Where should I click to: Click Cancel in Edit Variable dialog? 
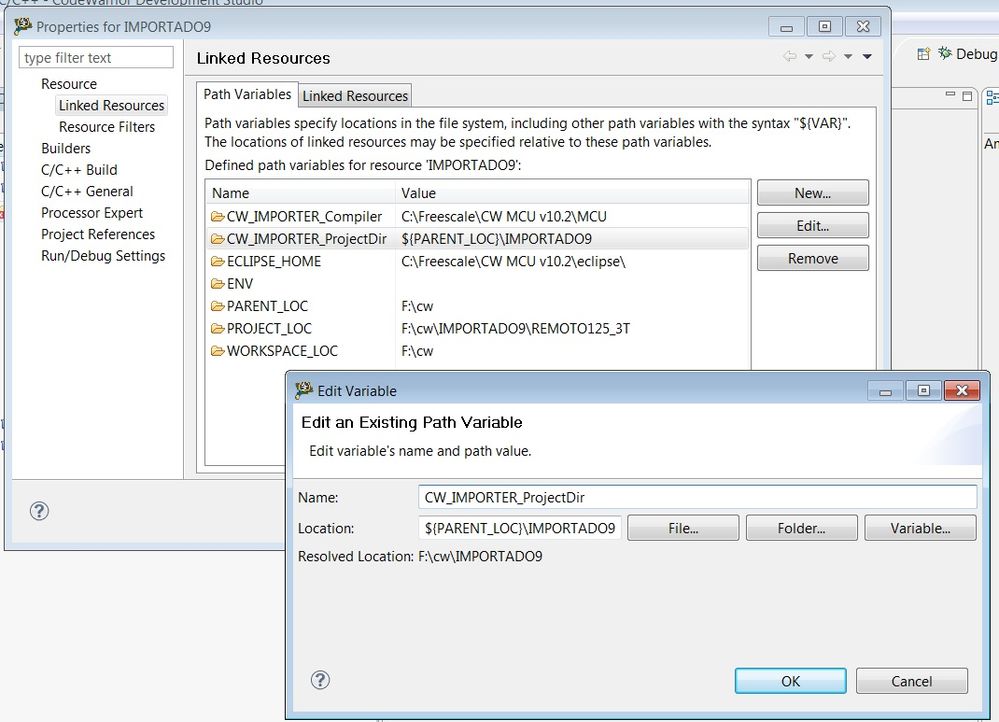[x=912, y=681]
